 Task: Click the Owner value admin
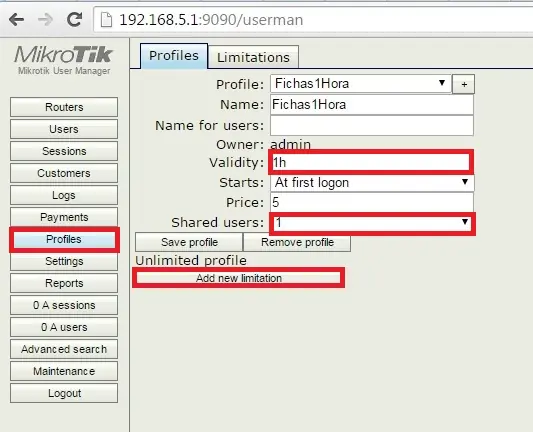(x=291, y=144)
